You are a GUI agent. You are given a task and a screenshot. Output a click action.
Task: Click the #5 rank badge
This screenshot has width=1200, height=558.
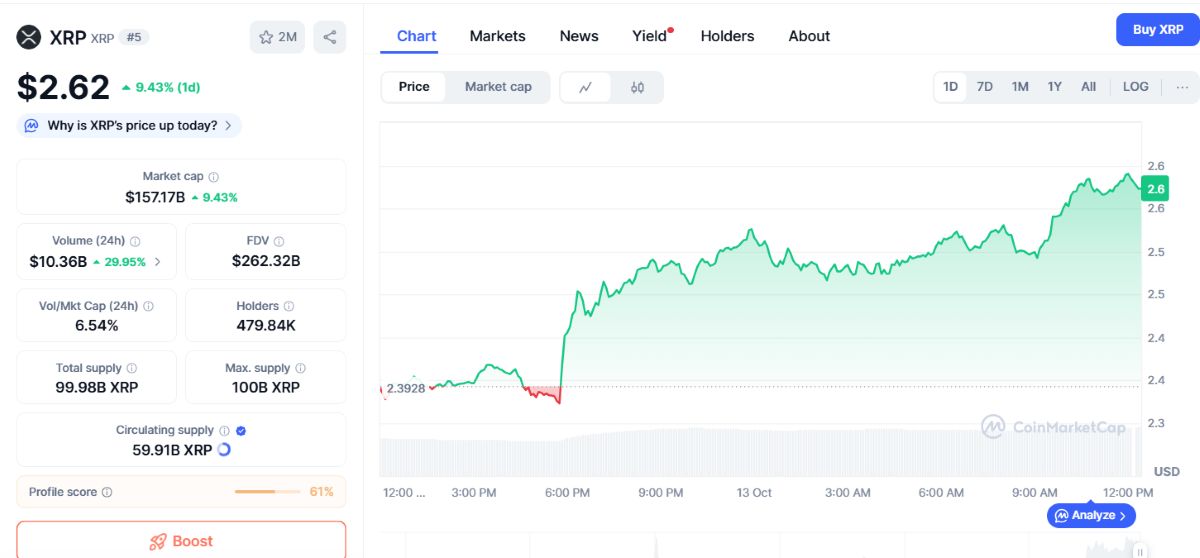click(133, 37)
